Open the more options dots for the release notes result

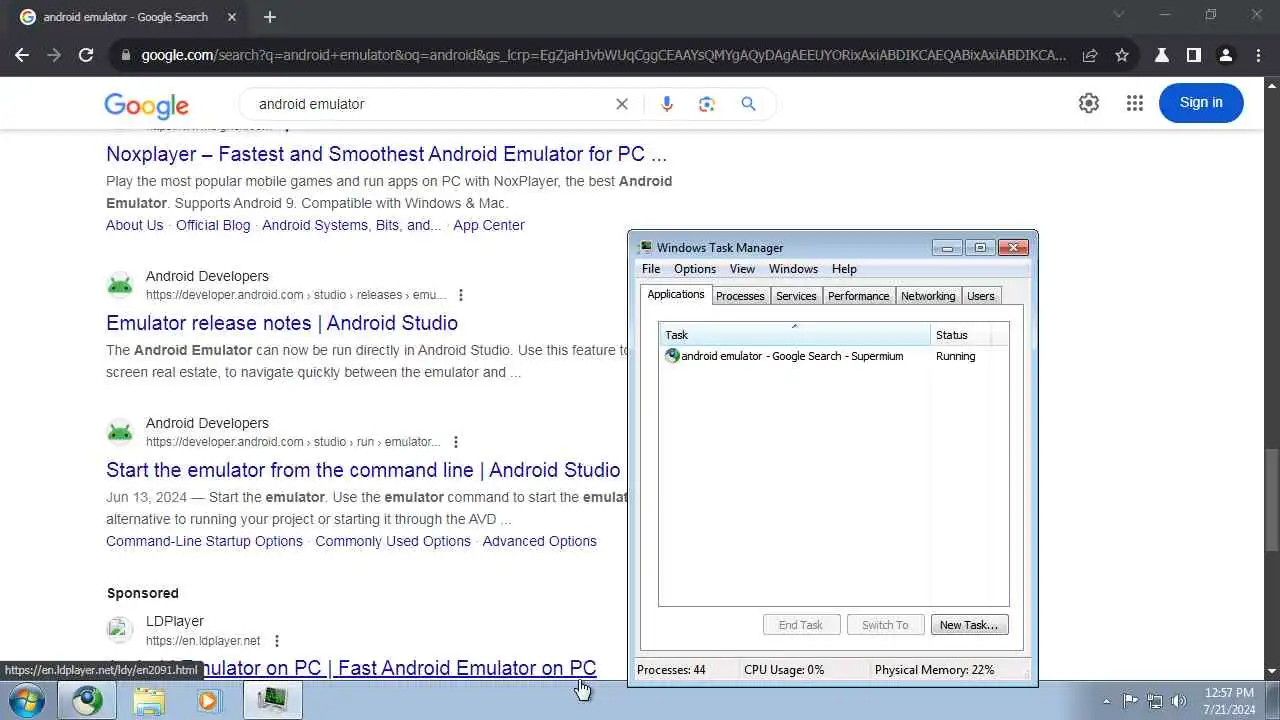pyautogui.click(x=461, y=295)
